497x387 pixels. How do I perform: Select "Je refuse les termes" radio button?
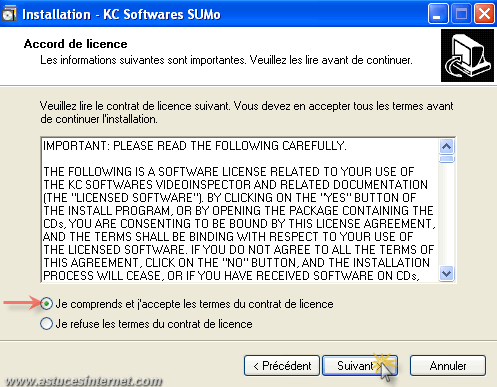tap(46, 324)
